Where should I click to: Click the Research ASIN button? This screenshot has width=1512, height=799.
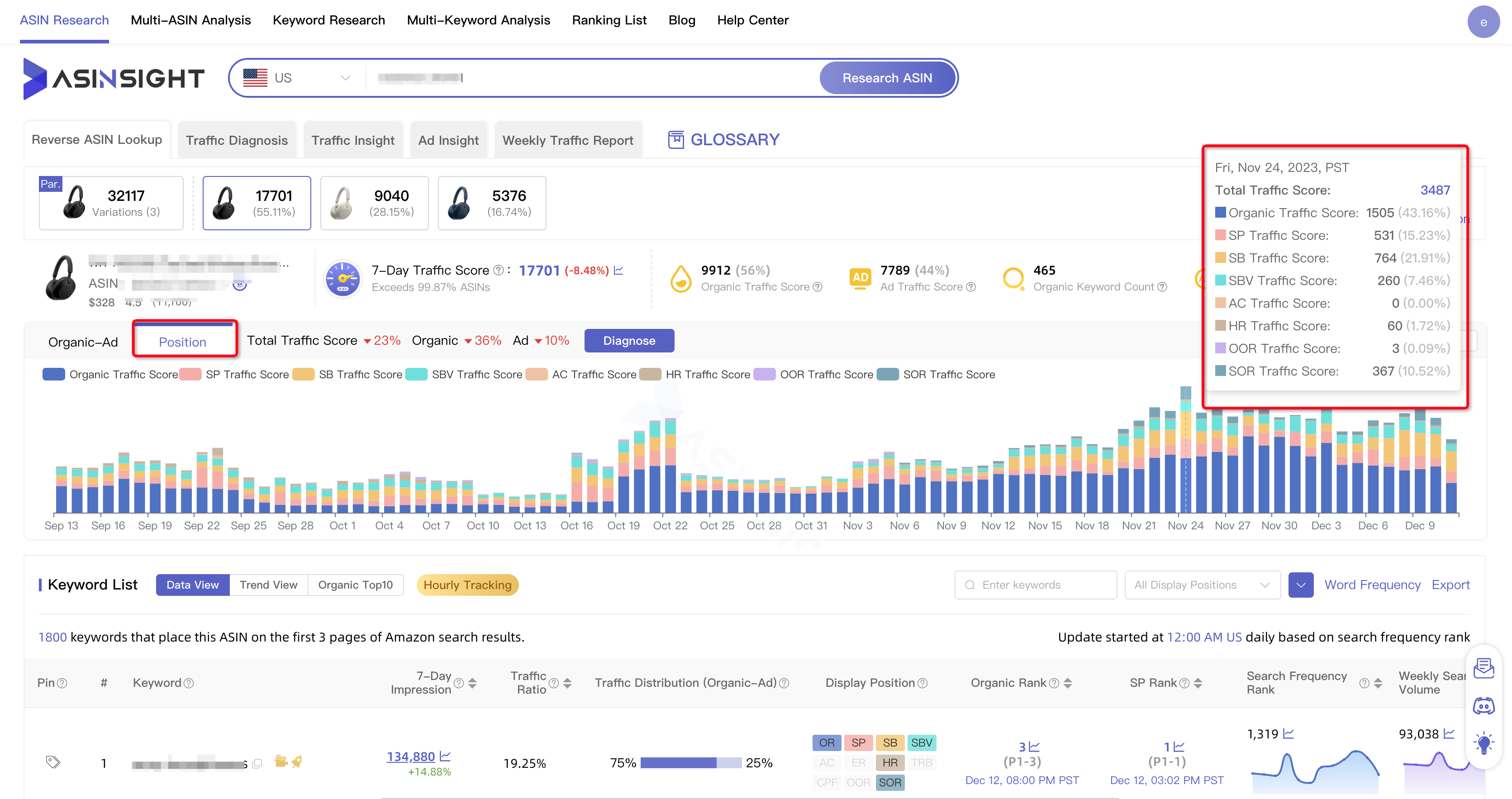click(x=887, y=78)
